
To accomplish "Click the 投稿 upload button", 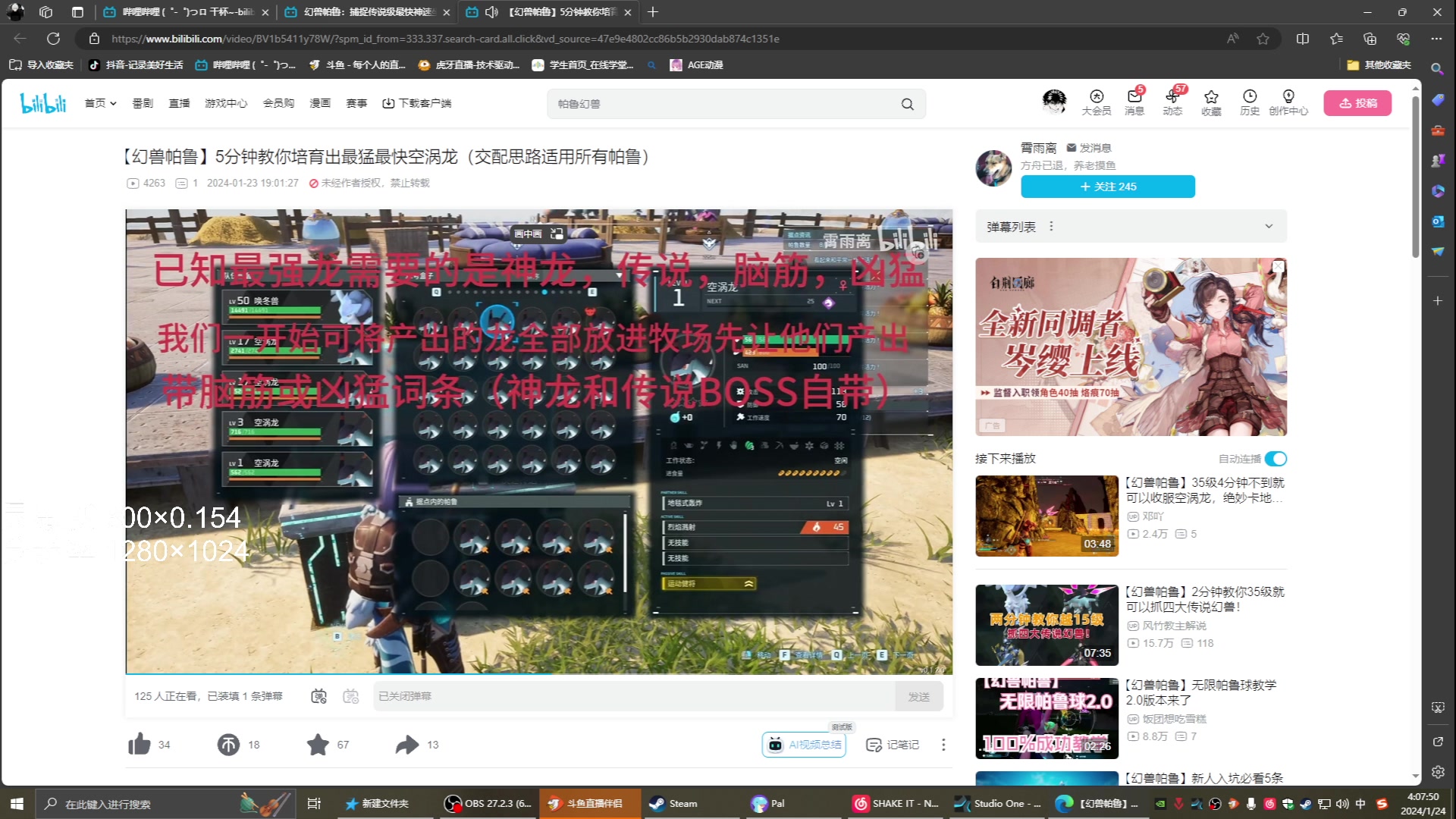I will coord(1357,103).
